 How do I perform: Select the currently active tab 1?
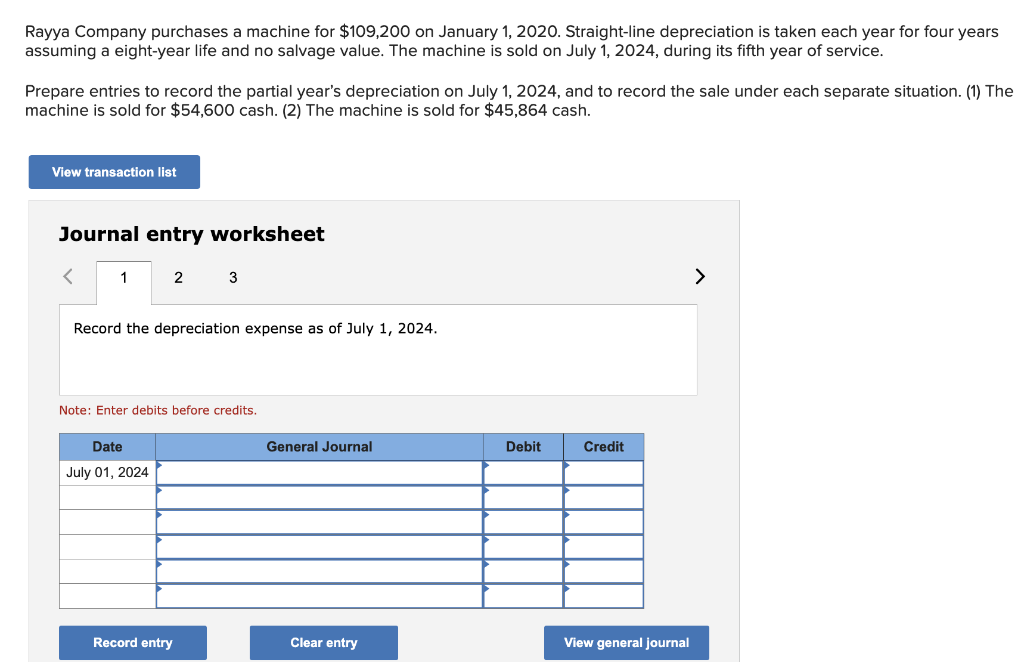[x=123, y=277]
